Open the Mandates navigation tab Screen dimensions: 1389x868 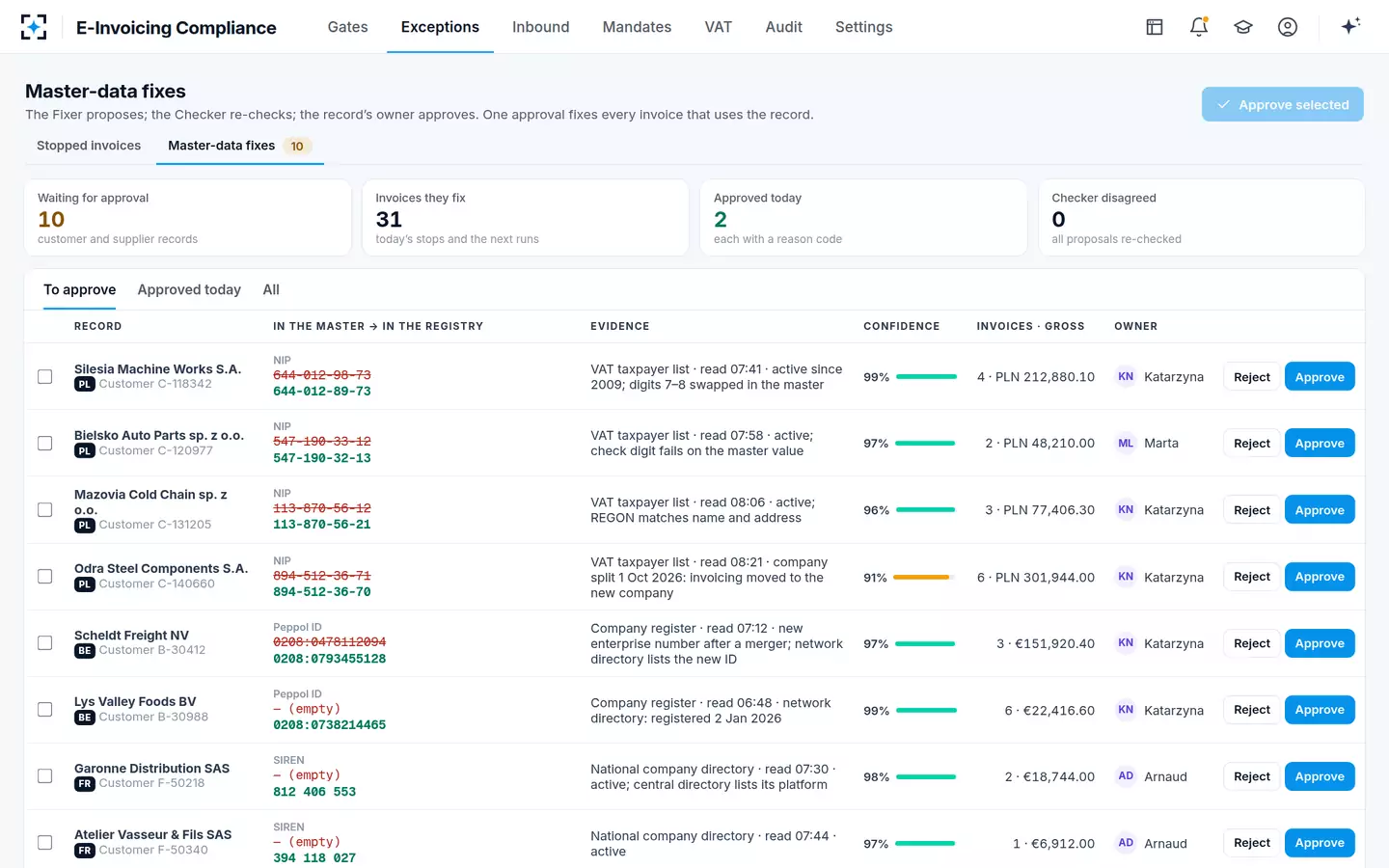[637, 27]
